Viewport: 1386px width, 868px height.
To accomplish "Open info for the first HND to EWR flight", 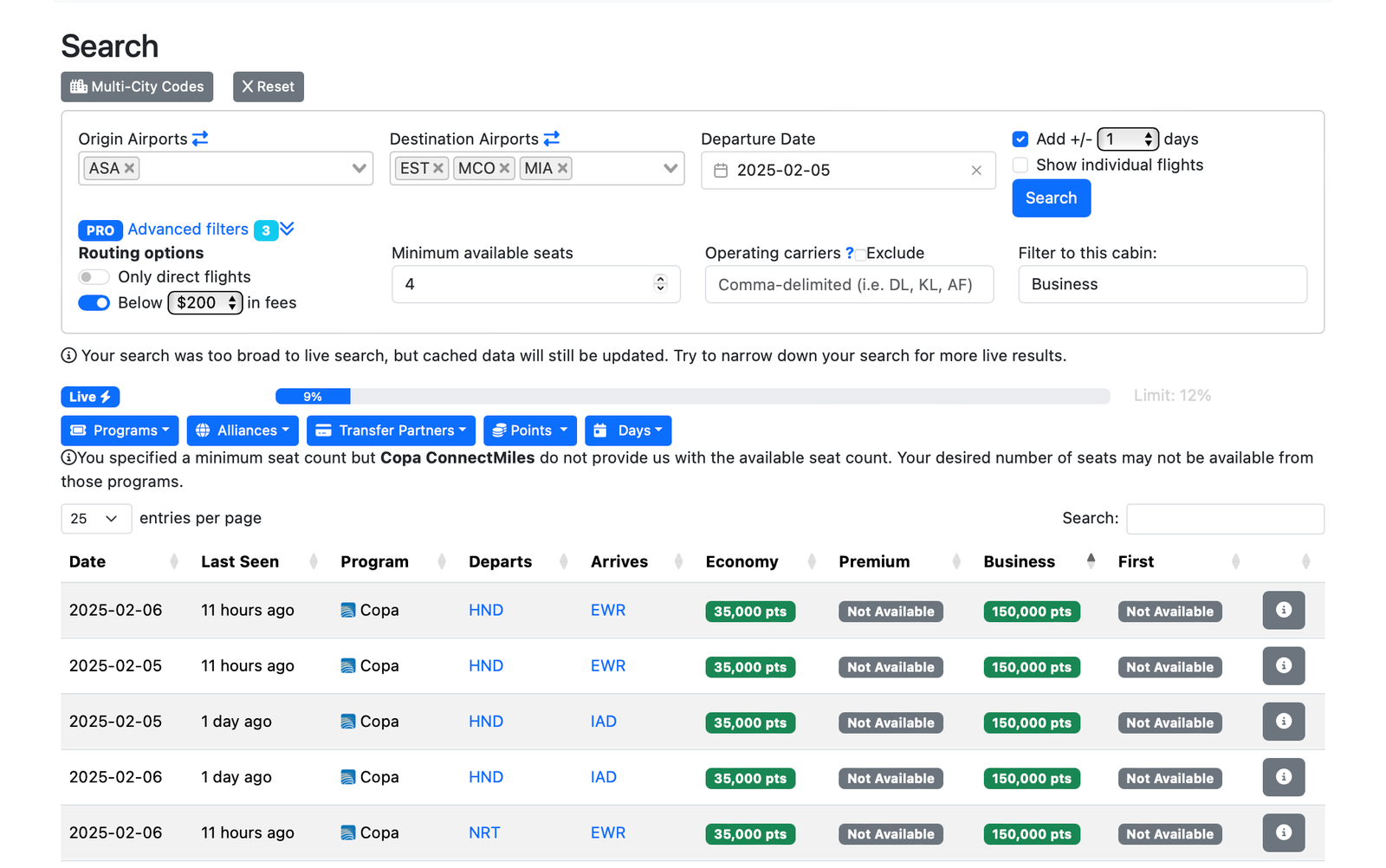I will coord(1283,611).
